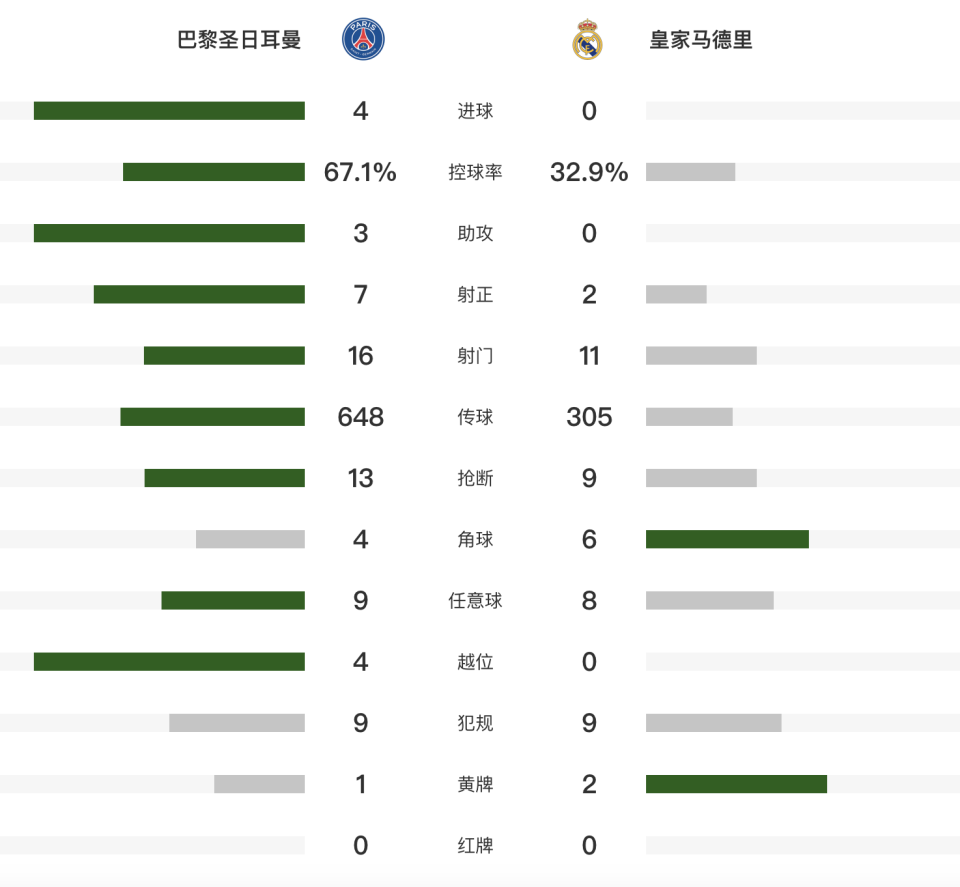The height and width of the screenshot is (887, 960).
Task: Click PSG's green 控球率 possession bar
Action: (214, 172)
